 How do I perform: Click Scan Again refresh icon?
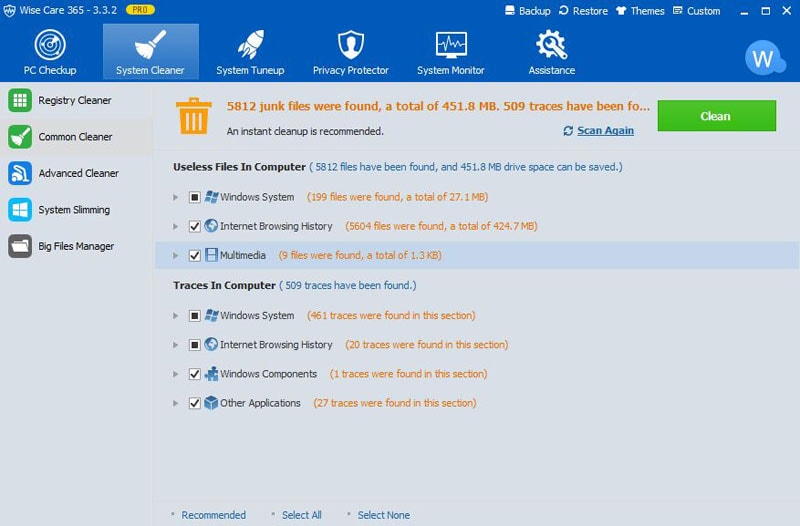[568, 131]
